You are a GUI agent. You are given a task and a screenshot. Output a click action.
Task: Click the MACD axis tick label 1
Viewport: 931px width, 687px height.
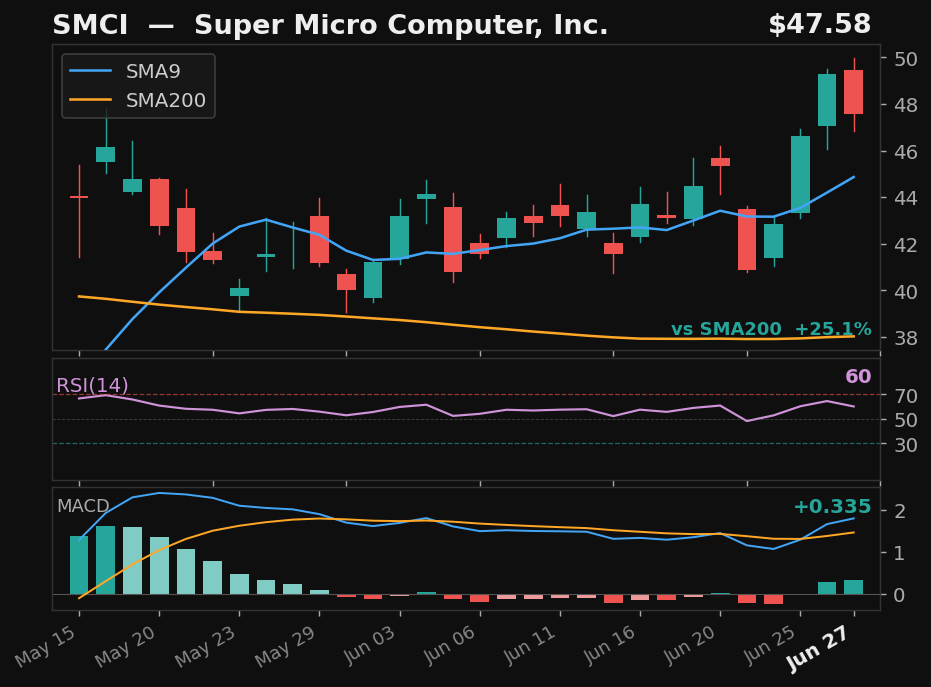[x=900, y=553]
